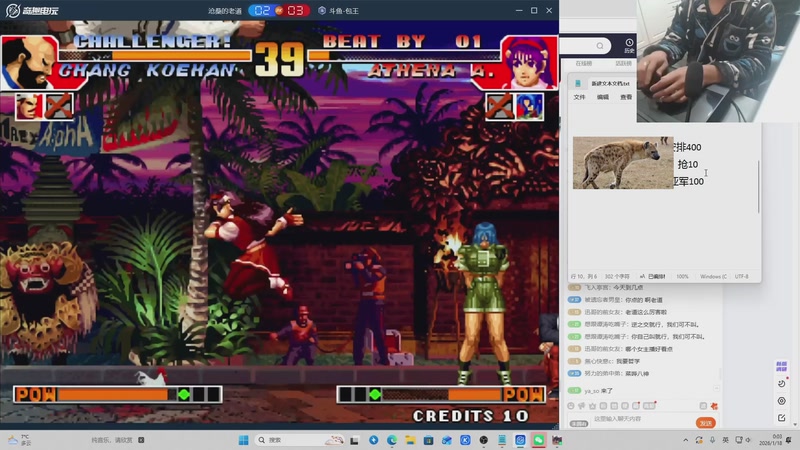Click the chat message input field

[x=642, y=419]
